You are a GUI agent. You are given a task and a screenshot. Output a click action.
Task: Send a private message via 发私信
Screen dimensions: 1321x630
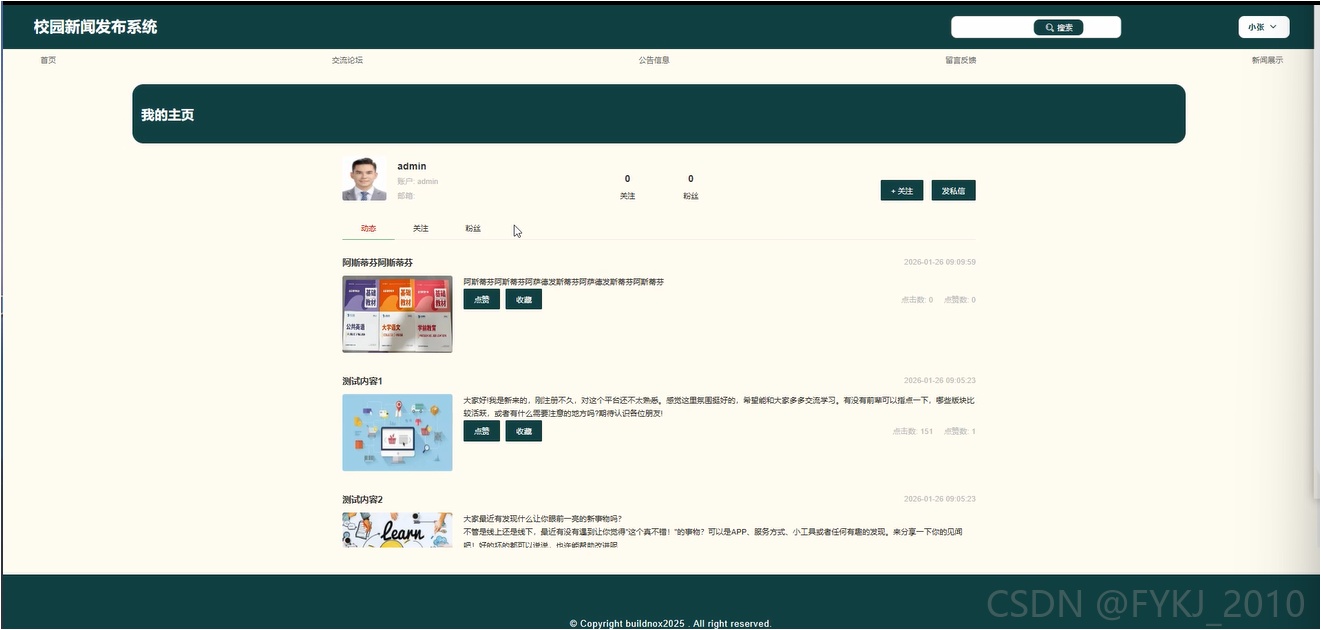point(953,190)
